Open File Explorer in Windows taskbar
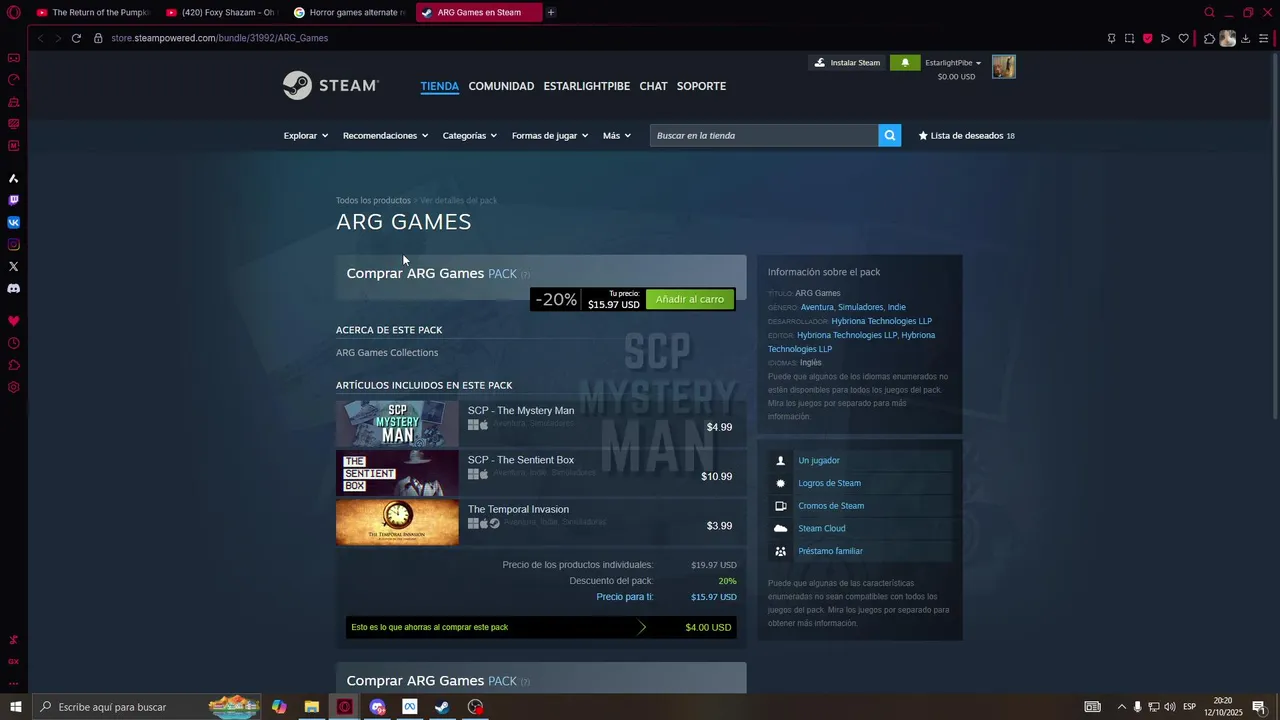 tap(312, 707)
